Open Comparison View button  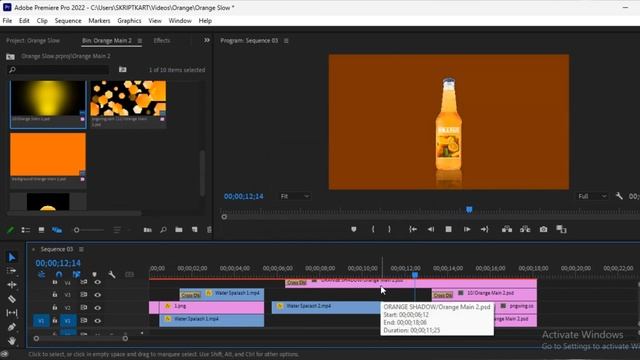[561, 229]
